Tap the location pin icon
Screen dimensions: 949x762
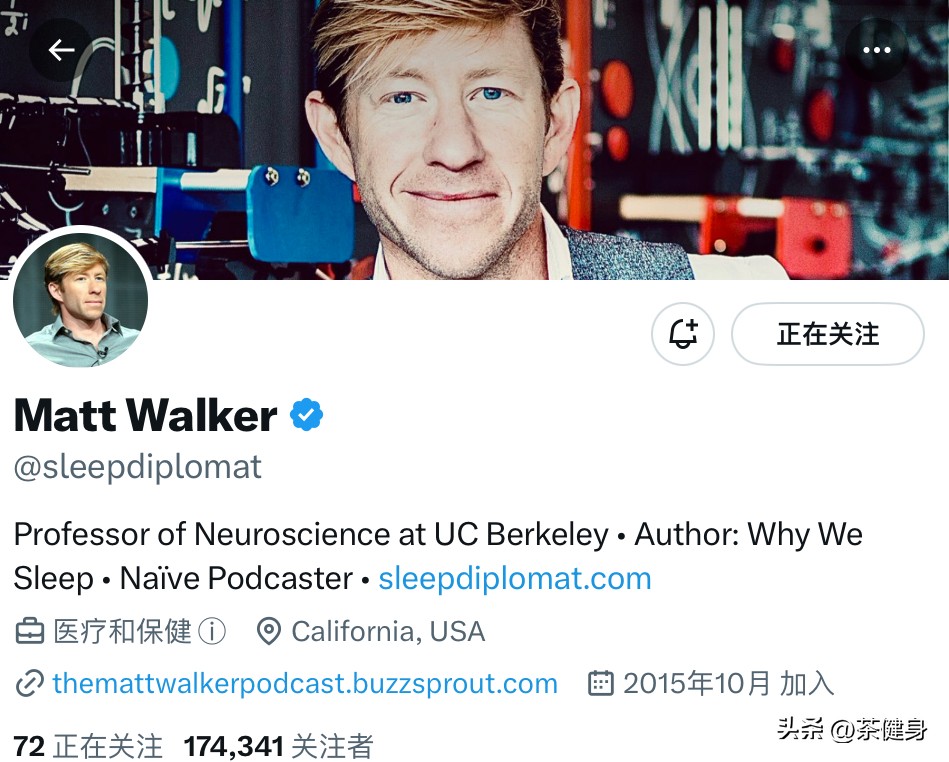pyautogui.click(x=268, y=631)
